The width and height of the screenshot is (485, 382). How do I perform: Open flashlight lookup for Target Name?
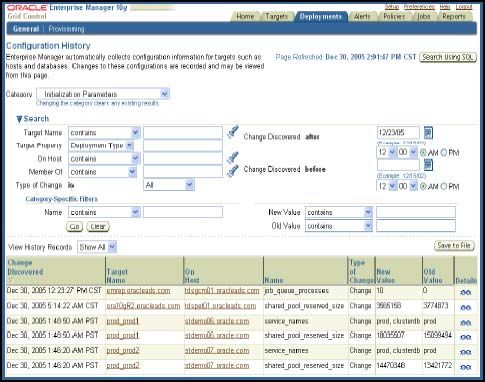[233, 132]
